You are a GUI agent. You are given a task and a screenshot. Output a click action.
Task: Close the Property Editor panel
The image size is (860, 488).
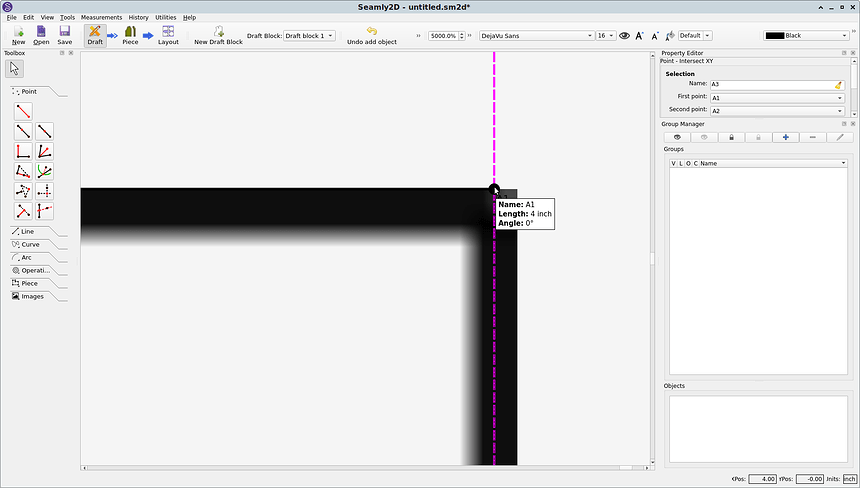[x=853, y=53]
